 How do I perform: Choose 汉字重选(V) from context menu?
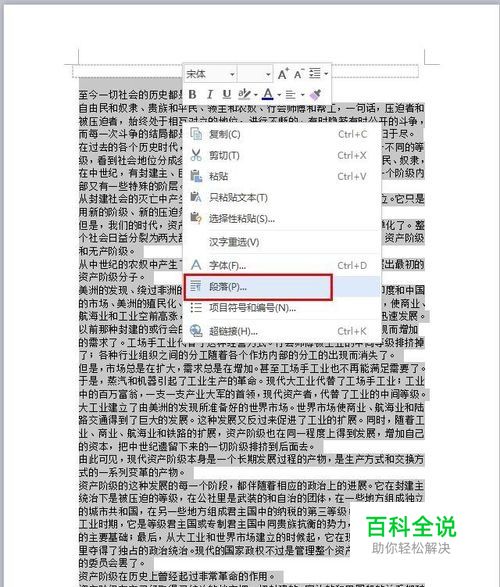(282, 242)
